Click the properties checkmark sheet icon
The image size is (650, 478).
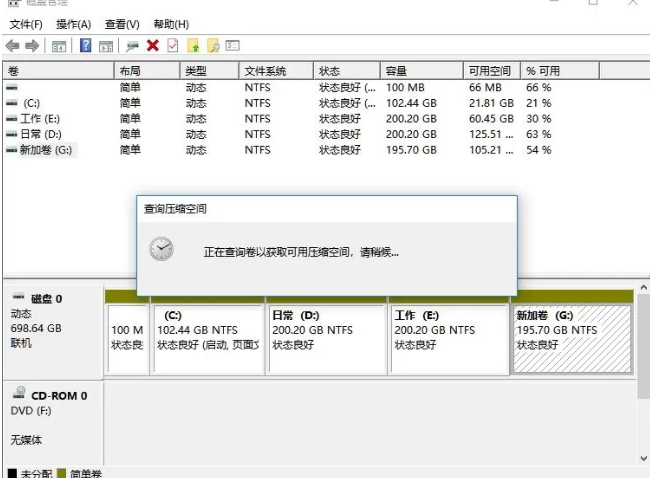tap(173, 45)
